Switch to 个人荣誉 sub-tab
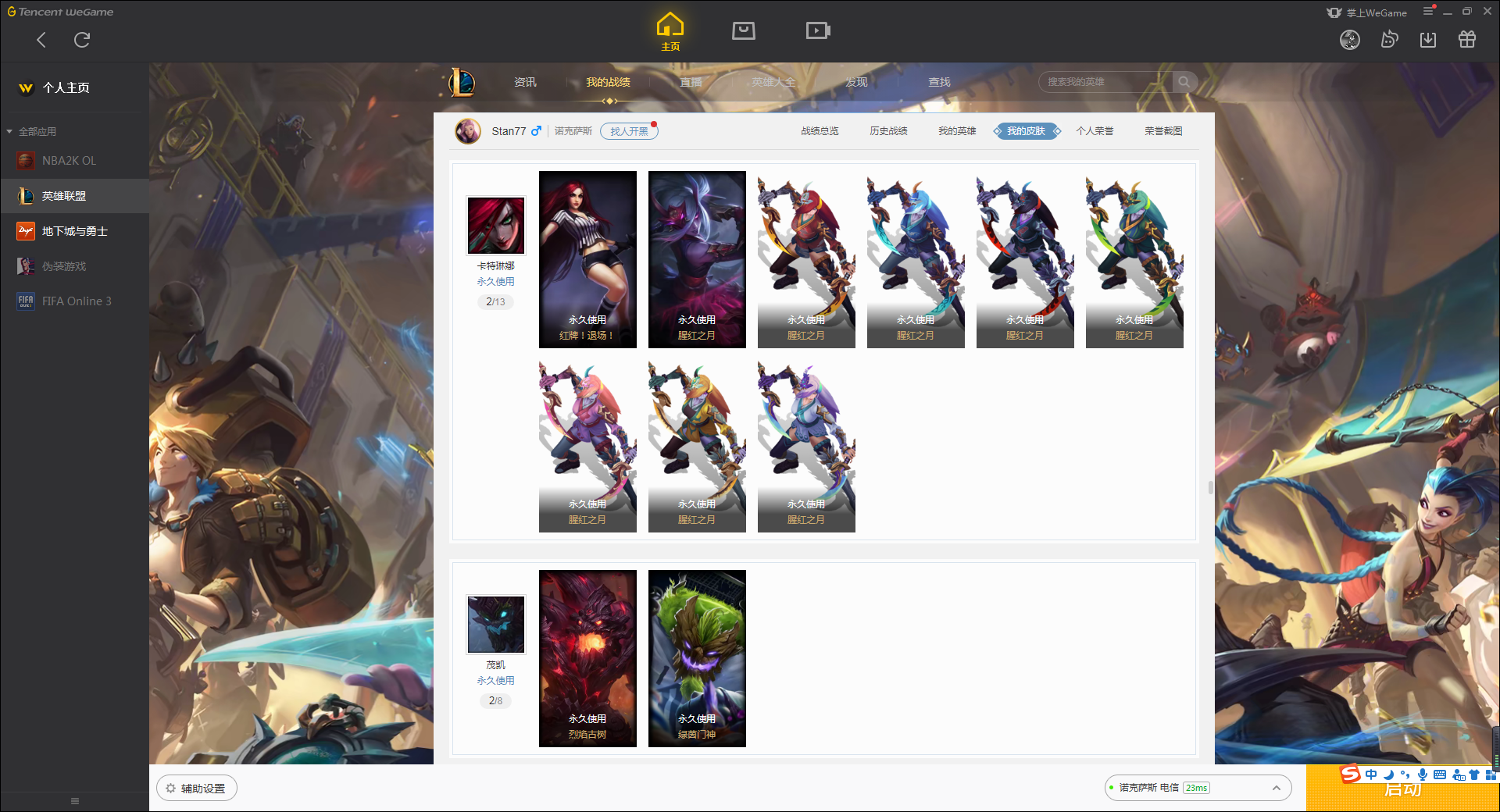Screen dimensions: 1500x812 [x=1095, y=131]
